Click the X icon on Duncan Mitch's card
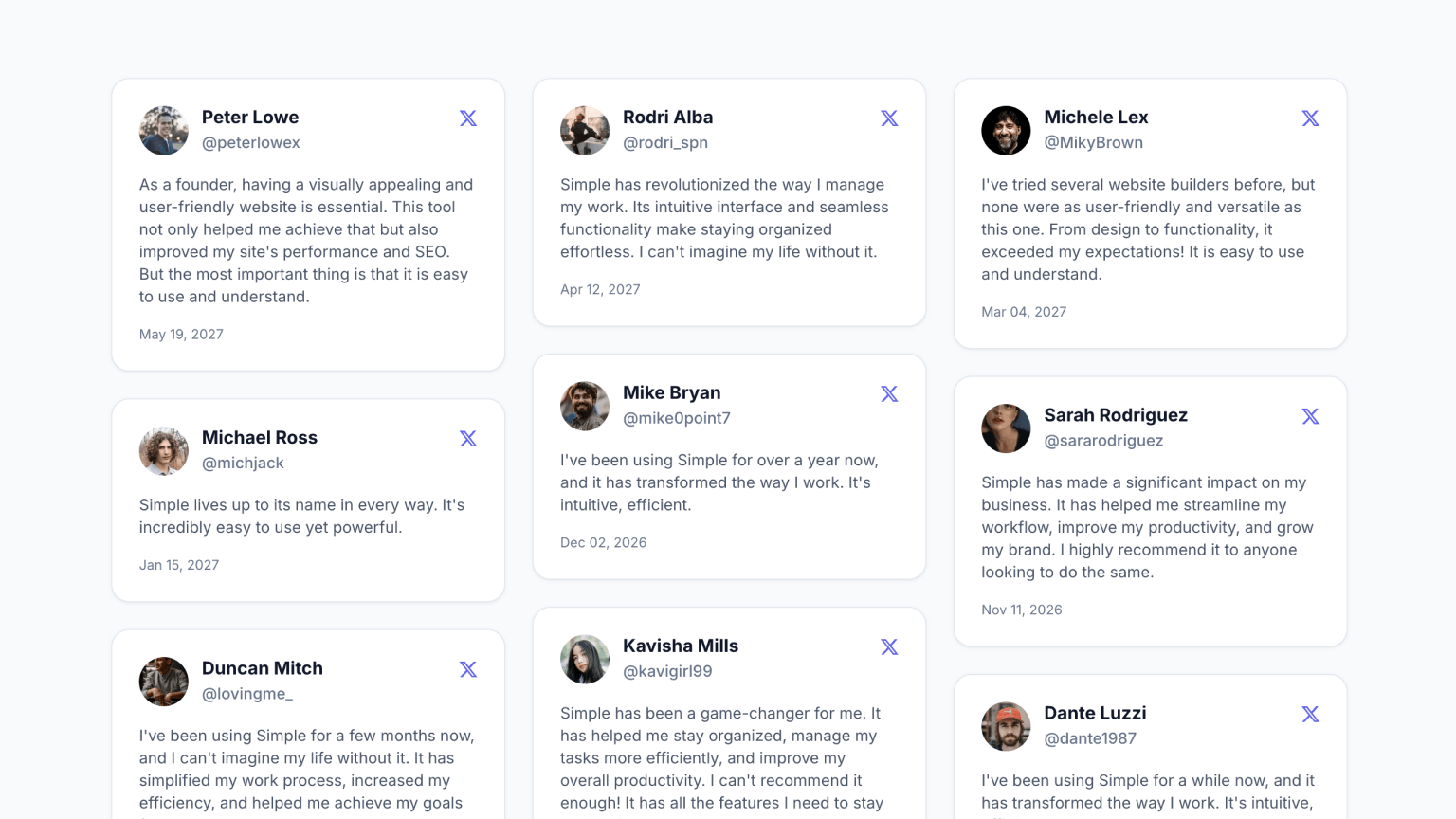 click(468, 669)
